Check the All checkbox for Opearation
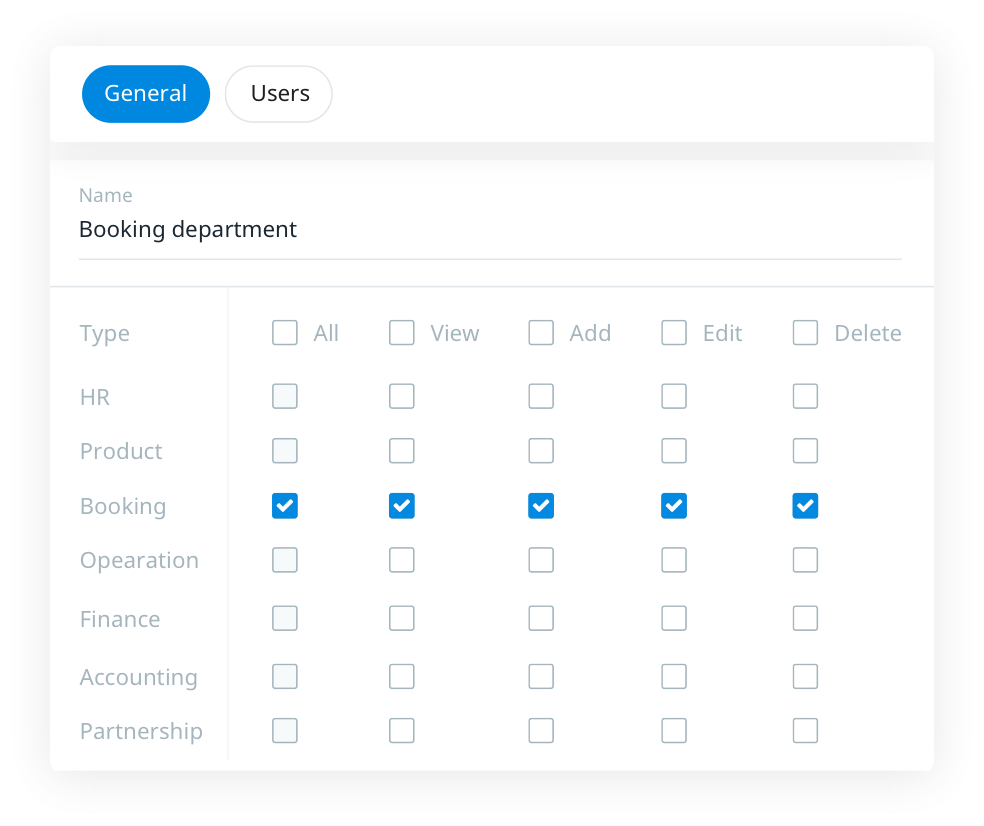This screenshot has height=826, width=984. (285, 560)
